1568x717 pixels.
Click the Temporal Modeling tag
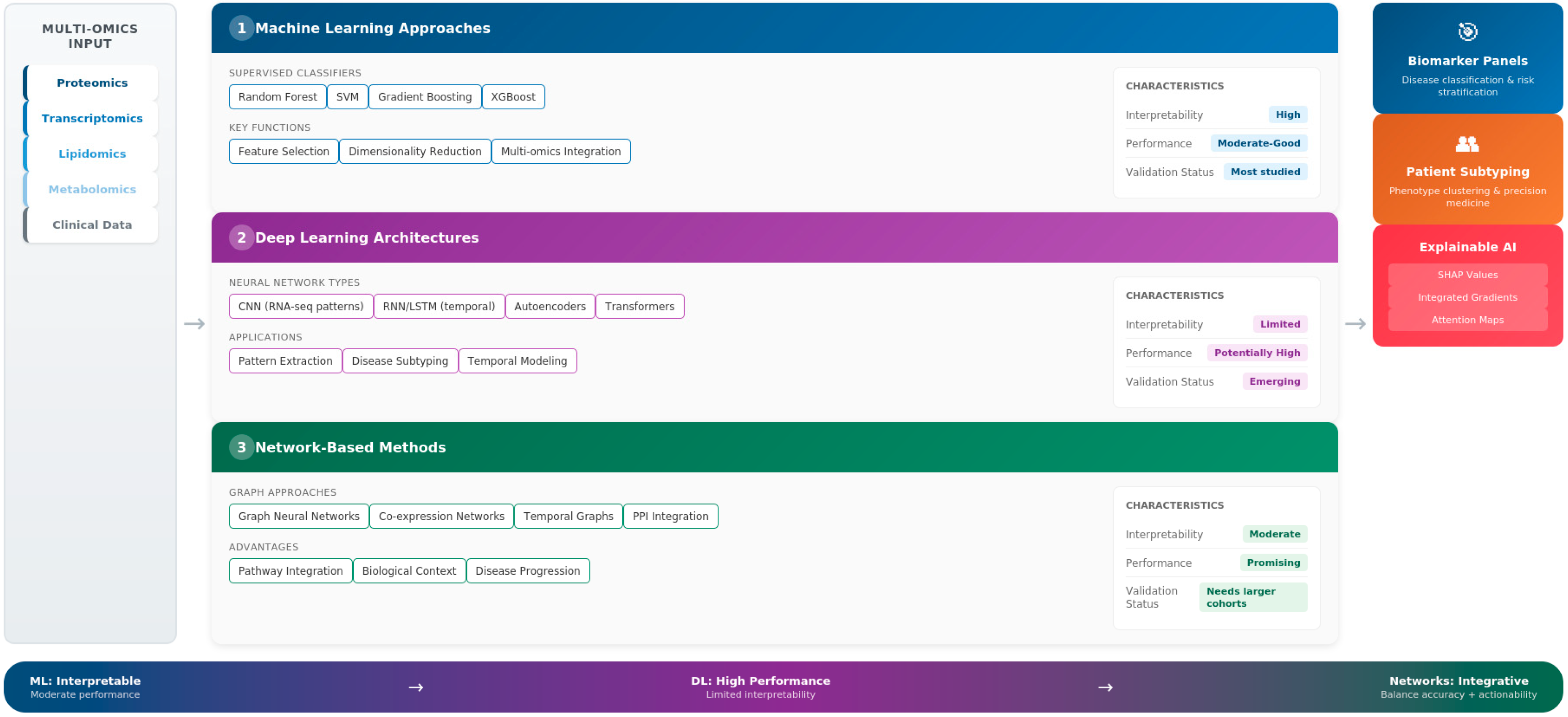coord(518,361)
